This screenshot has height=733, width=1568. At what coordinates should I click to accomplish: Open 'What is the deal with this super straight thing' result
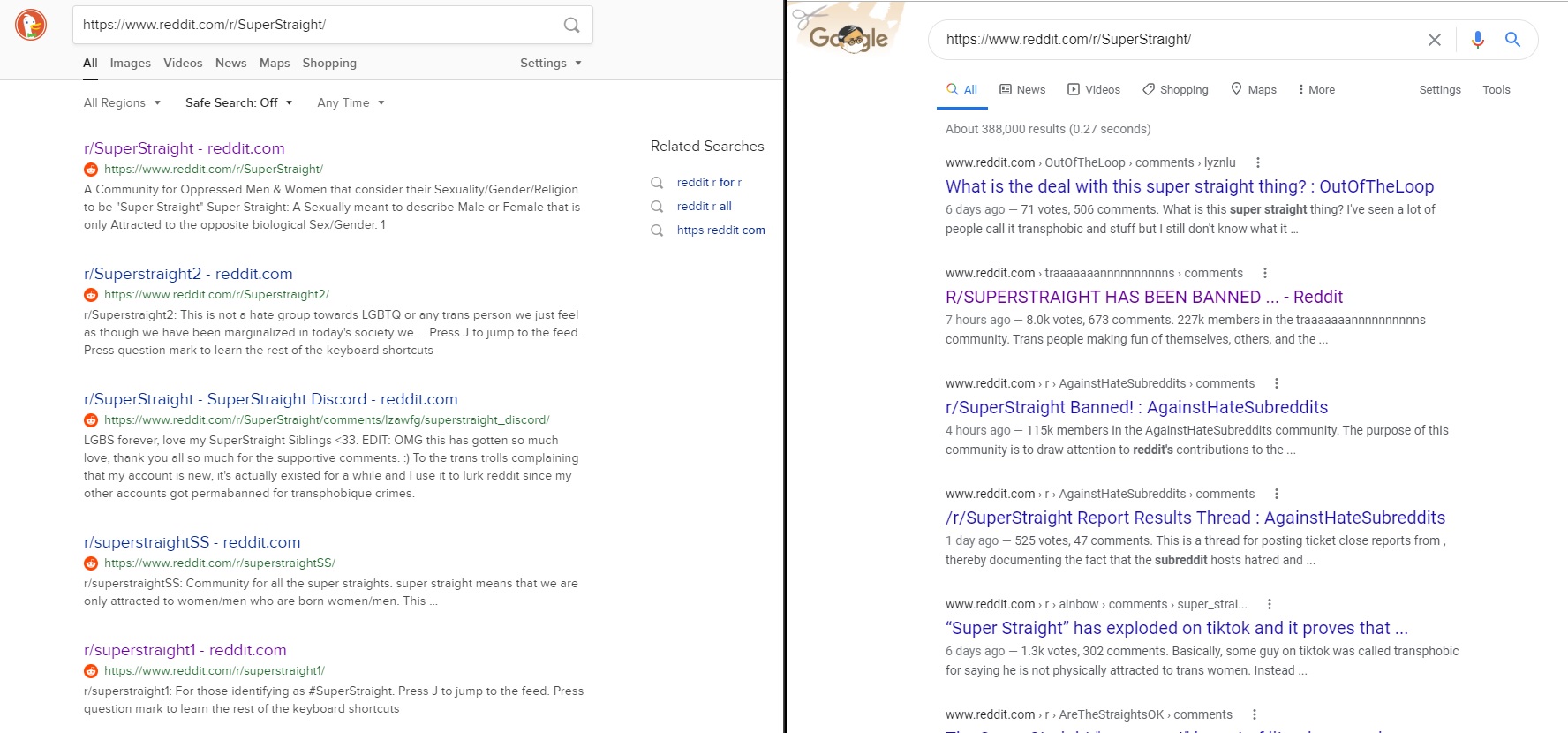point(1189,186)
